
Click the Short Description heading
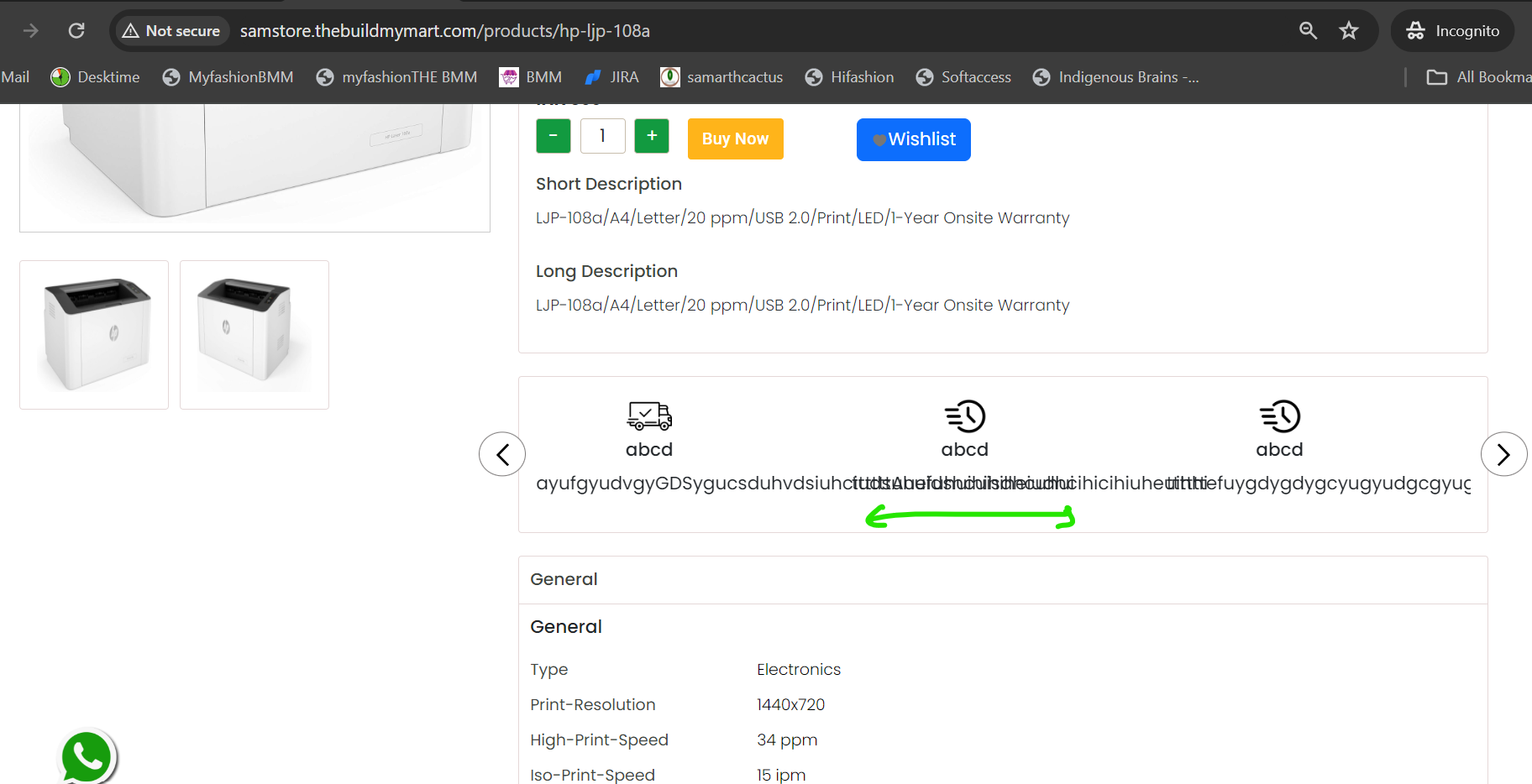[x=609, y=184]
